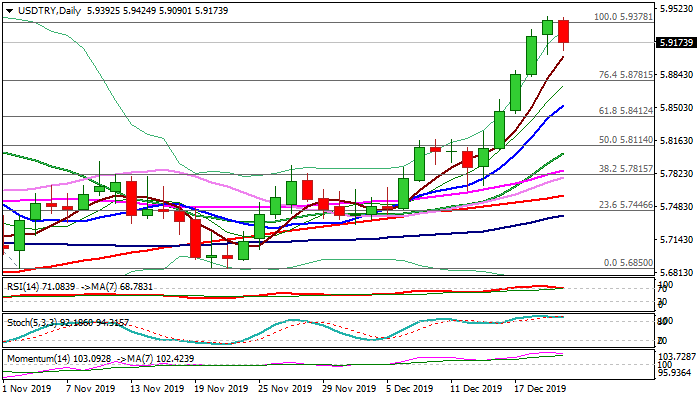
Task: Click the 5.74830 price axis label
Action: 677,207
